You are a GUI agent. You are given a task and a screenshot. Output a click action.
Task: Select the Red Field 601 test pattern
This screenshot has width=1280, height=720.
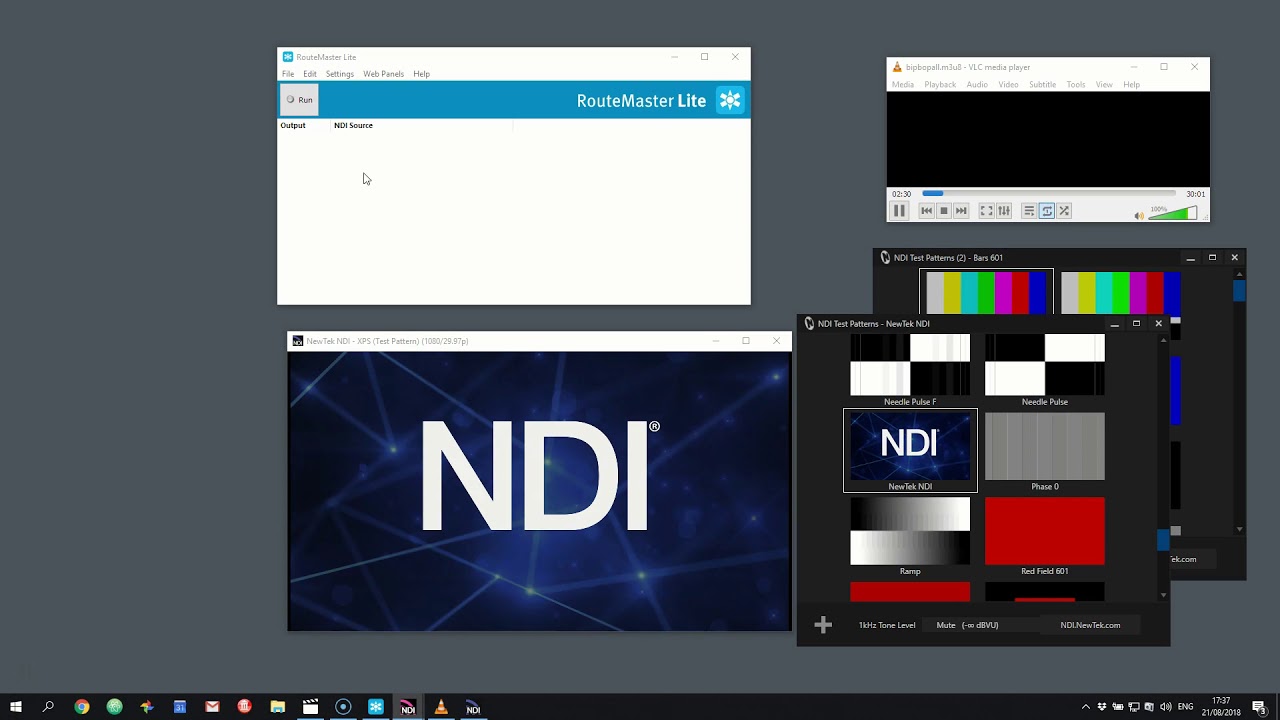point(1045,537)
